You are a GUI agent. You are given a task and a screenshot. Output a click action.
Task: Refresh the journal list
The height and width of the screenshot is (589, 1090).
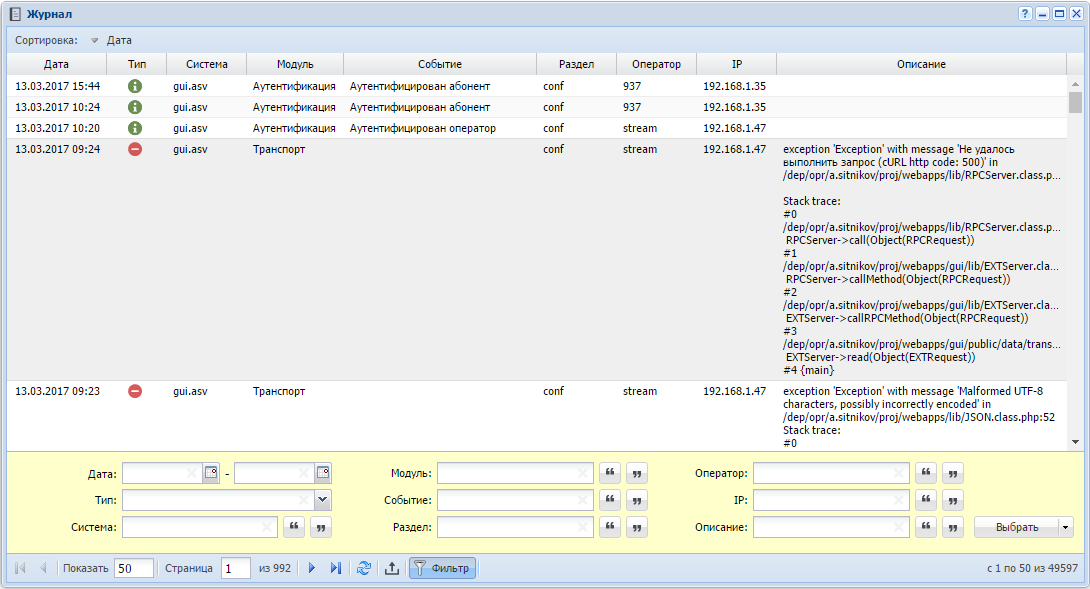pyautogui.click(x=364, y=568)
